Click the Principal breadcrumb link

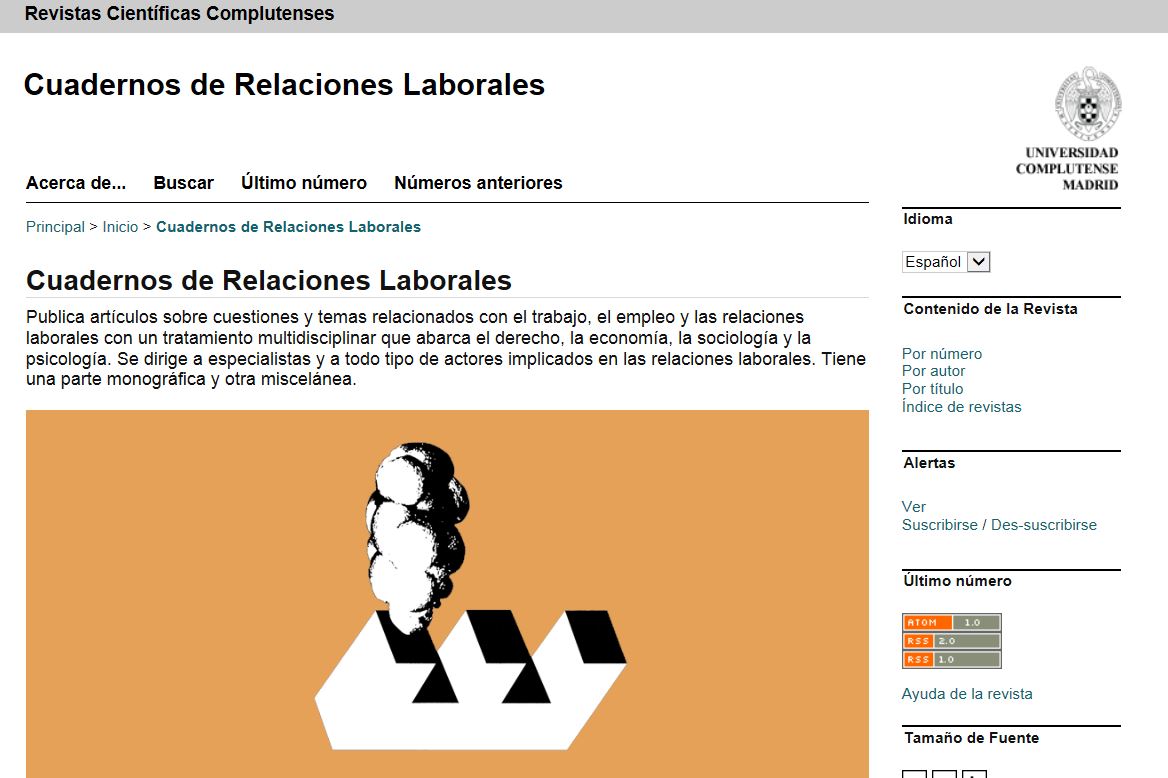pyautogui.click(x=55, y=227)
